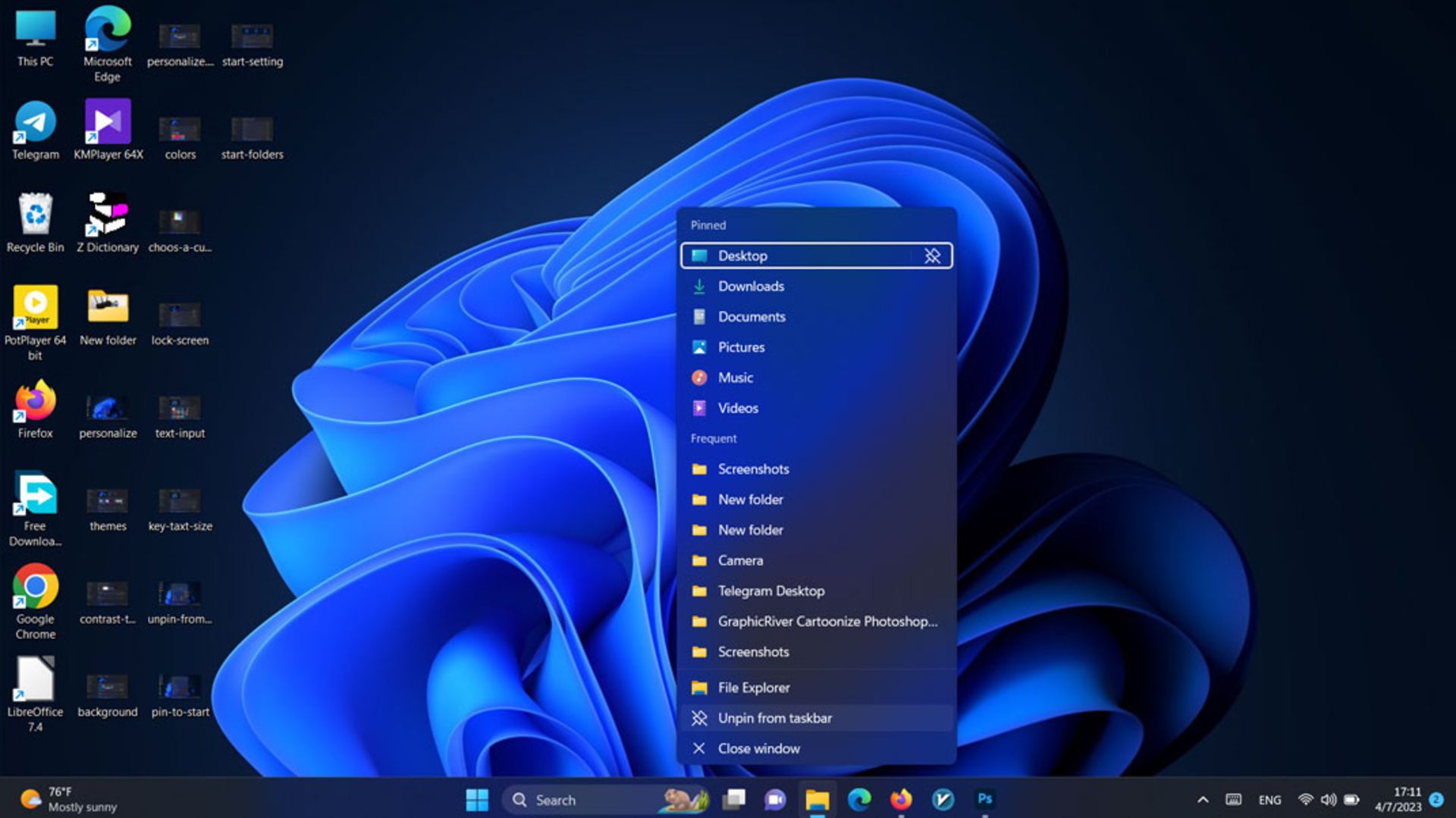This screenshot has width=1456, height=818.
Task: Click Close window in the jump list
Action: pyautogui.click(x=758, y=748)
